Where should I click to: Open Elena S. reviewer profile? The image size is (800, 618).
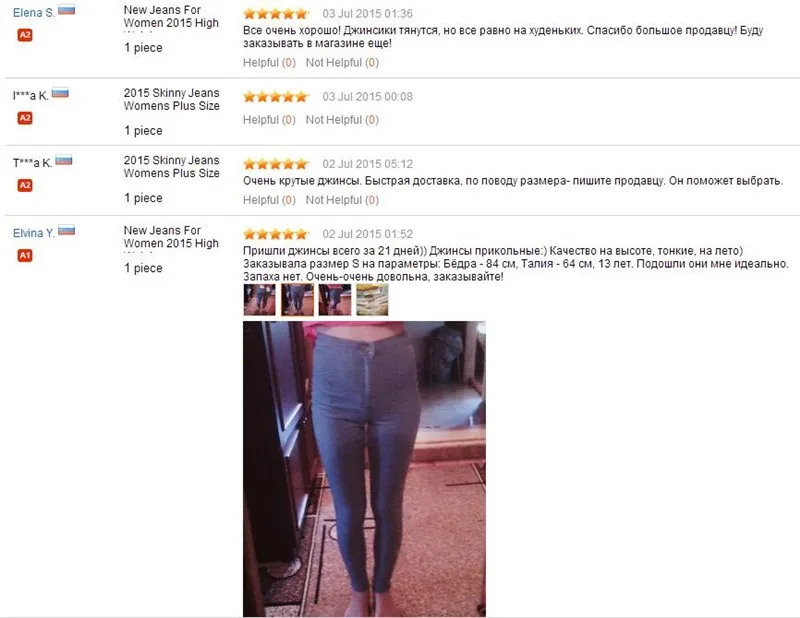click(x=34, y=13)
